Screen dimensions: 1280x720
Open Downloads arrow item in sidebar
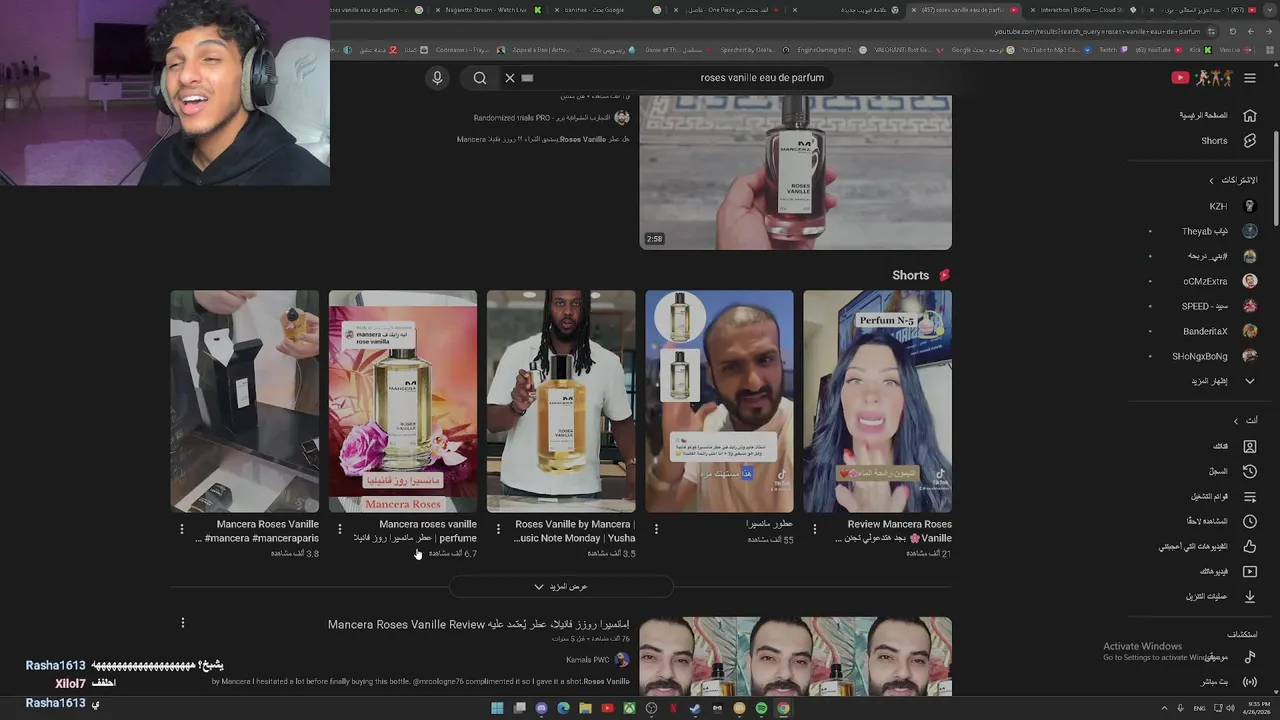(1220, 597)
